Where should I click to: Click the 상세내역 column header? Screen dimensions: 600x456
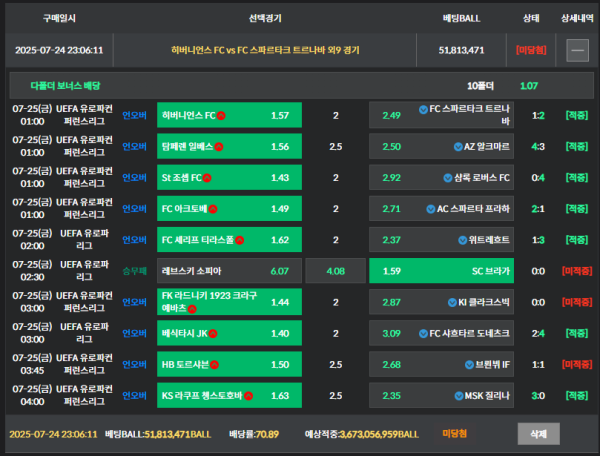[577, 18]
